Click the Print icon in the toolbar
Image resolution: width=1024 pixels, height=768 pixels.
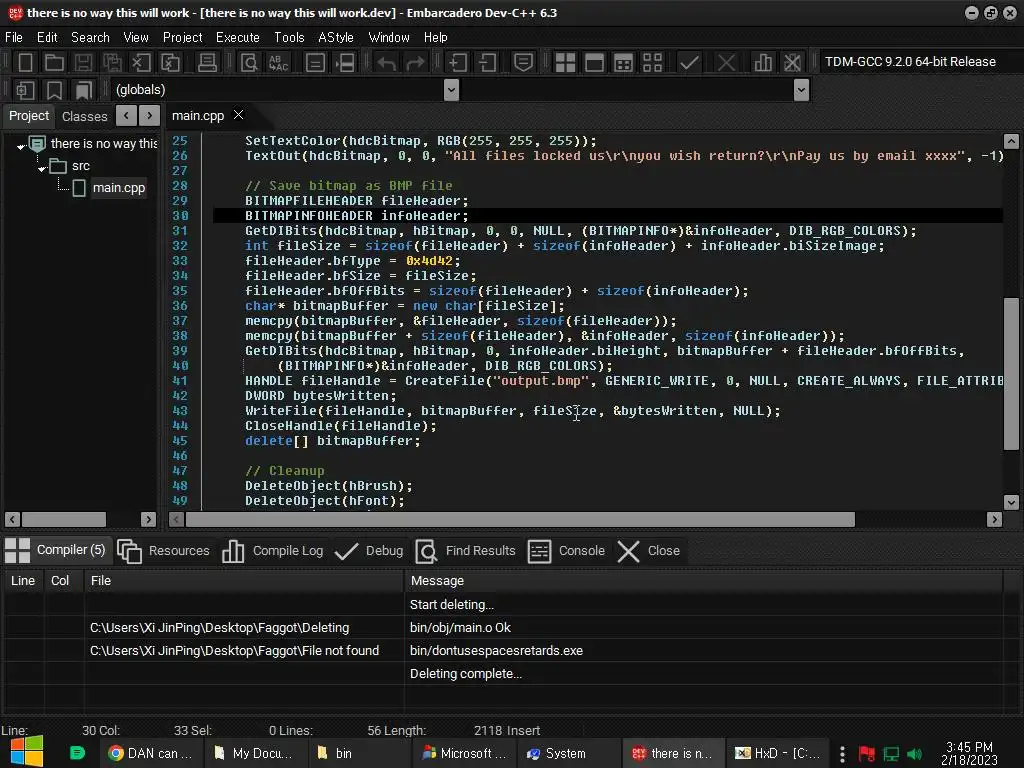point(207,62)
